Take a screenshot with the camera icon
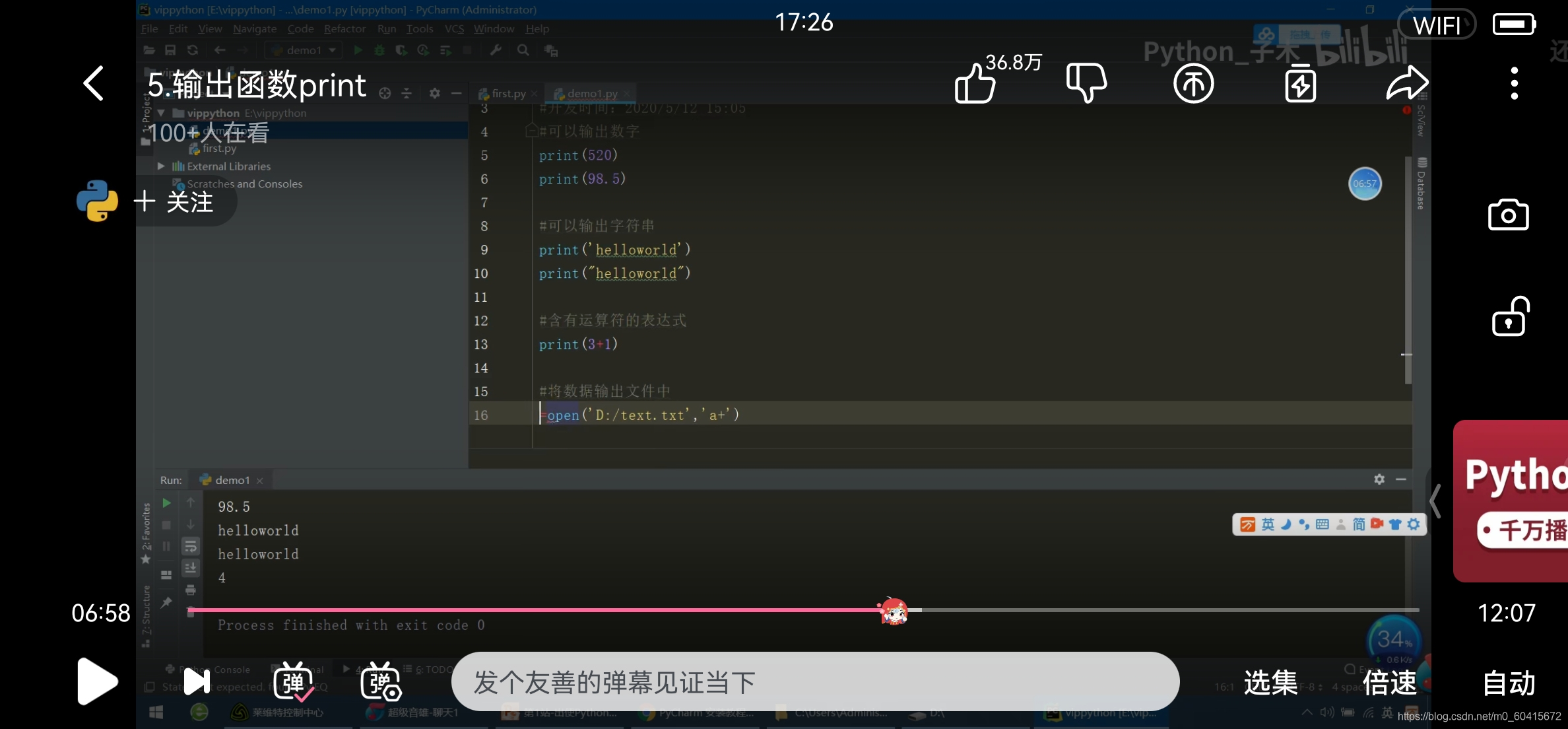 click(x=1508, y=215)
